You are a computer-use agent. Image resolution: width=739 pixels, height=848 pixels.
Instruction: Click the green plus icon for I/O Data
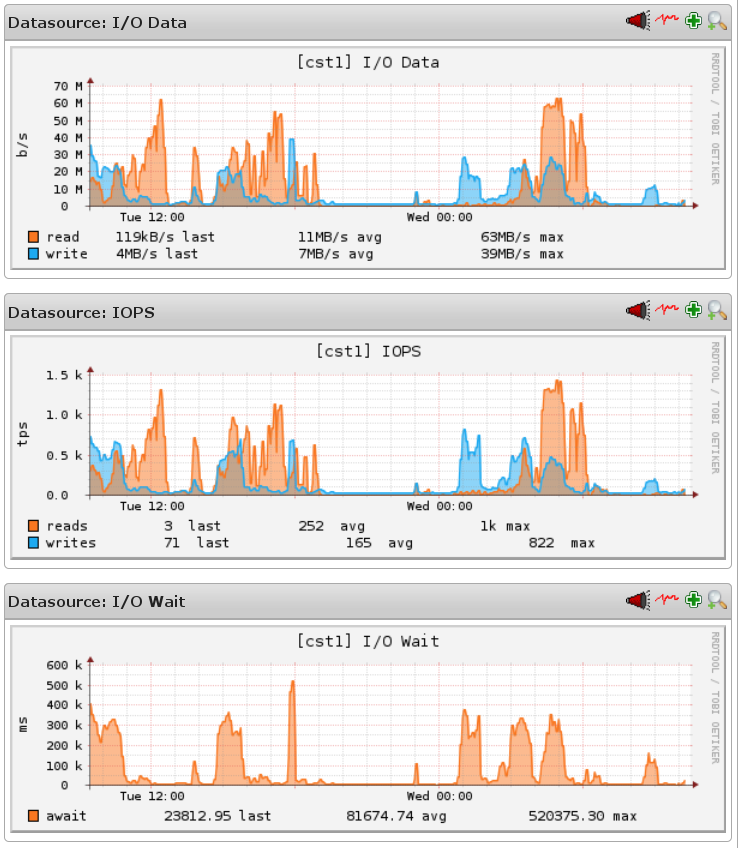tap(693, 21)
